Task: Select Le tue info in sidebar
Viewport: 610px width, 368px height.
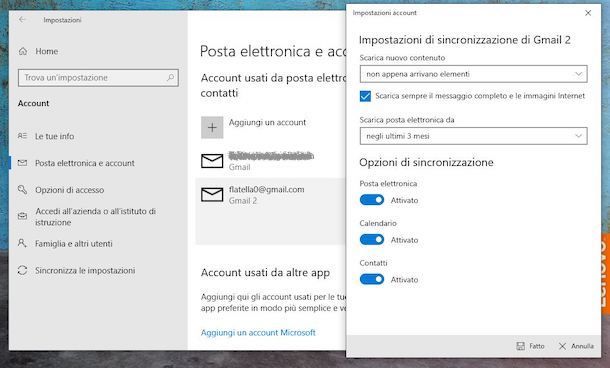Action: coord(54,136)
